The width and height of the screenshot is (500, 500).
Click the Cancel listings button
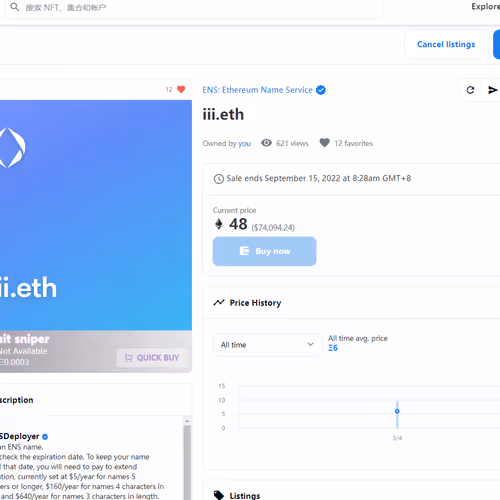click(446, 44)
